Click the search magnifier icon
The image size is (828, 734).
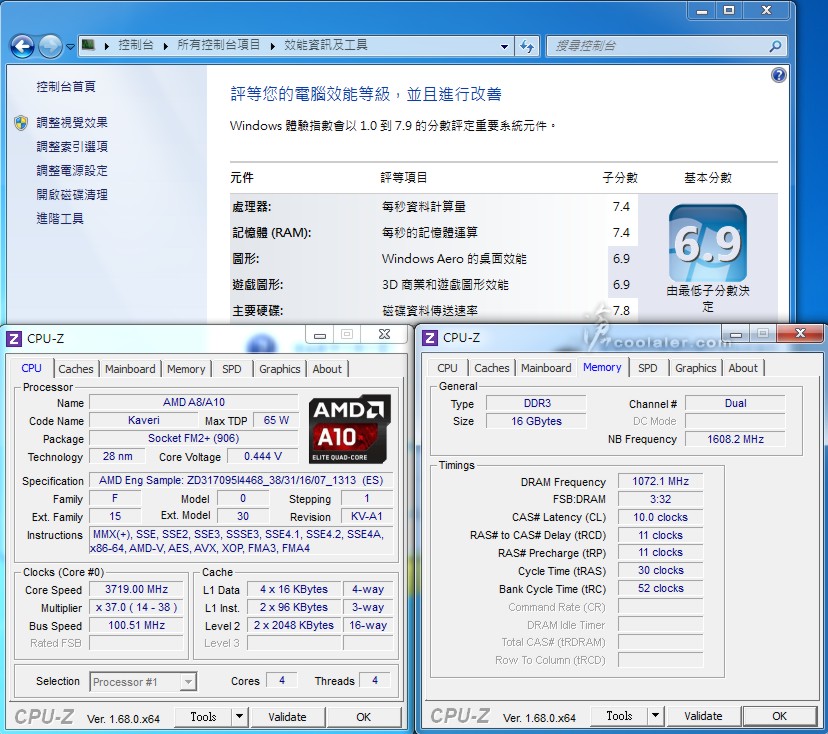pos(775,46)
